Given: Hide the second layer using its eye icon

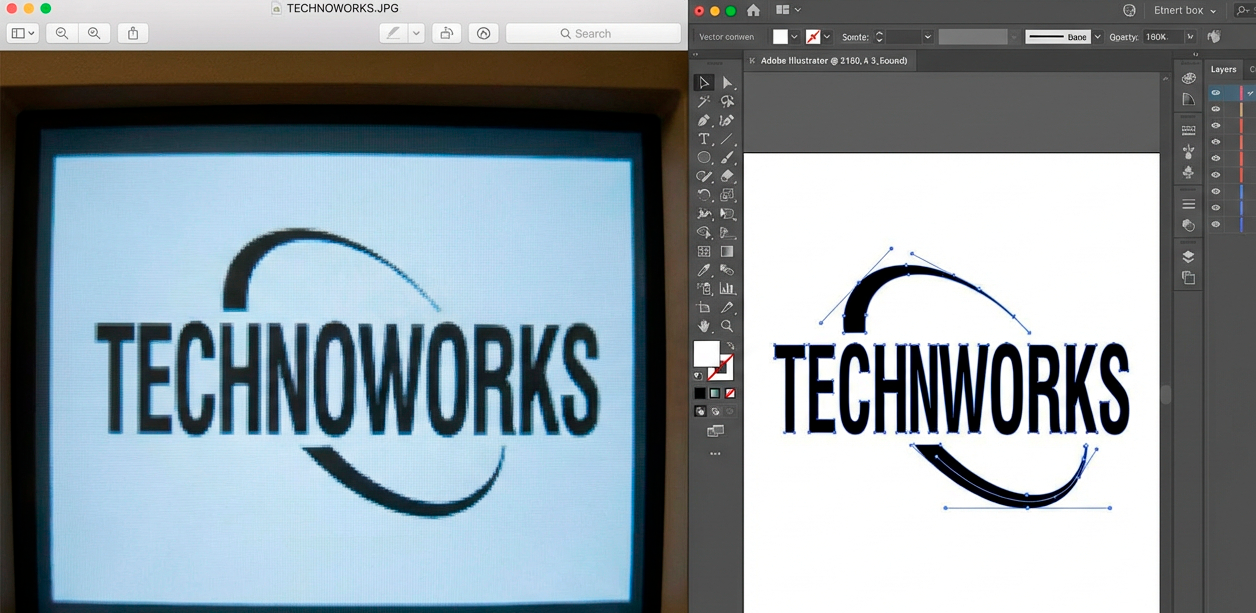Looking at the screenshot, I should coord(1216,109).
